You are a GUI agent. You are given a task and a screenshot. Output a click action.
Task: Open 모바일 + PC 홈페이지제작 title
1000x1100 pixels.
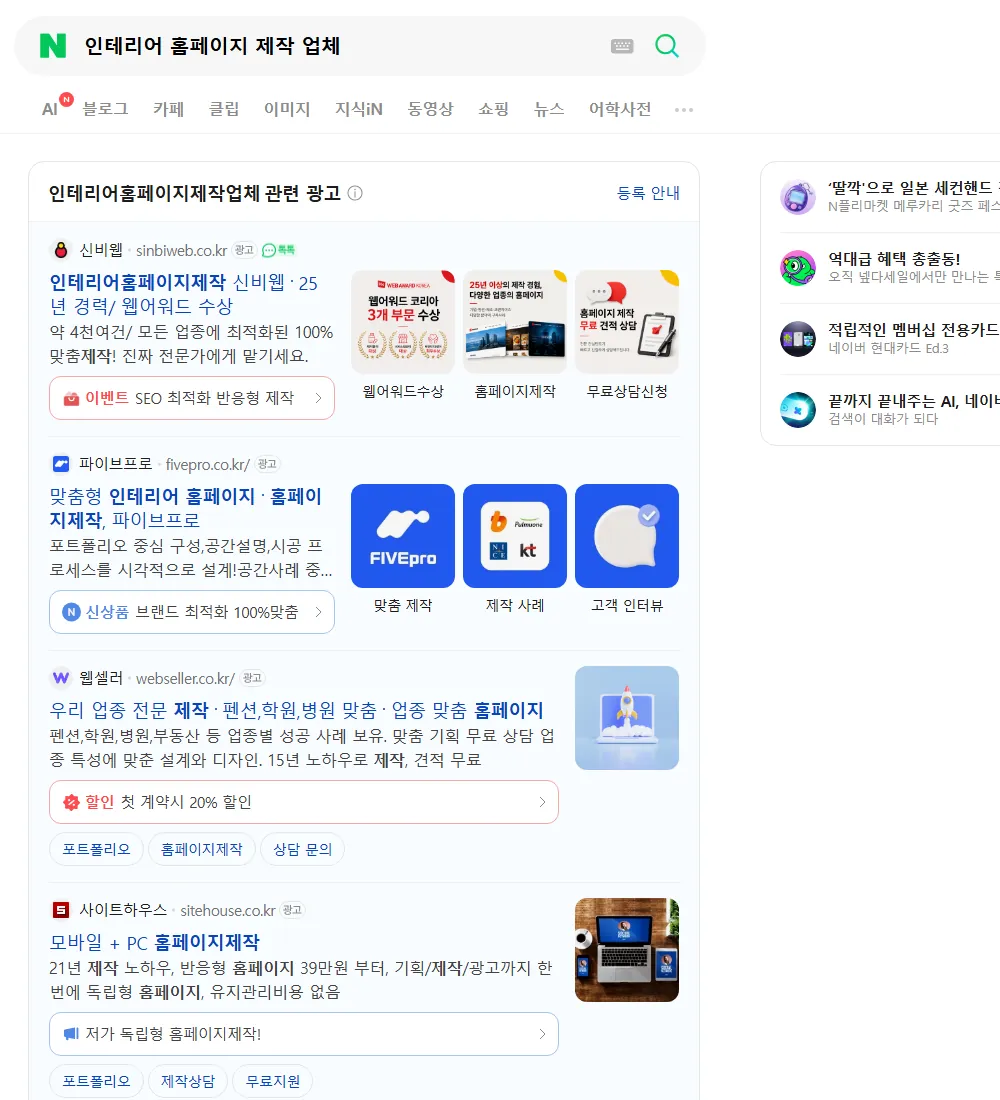point(154,942)
